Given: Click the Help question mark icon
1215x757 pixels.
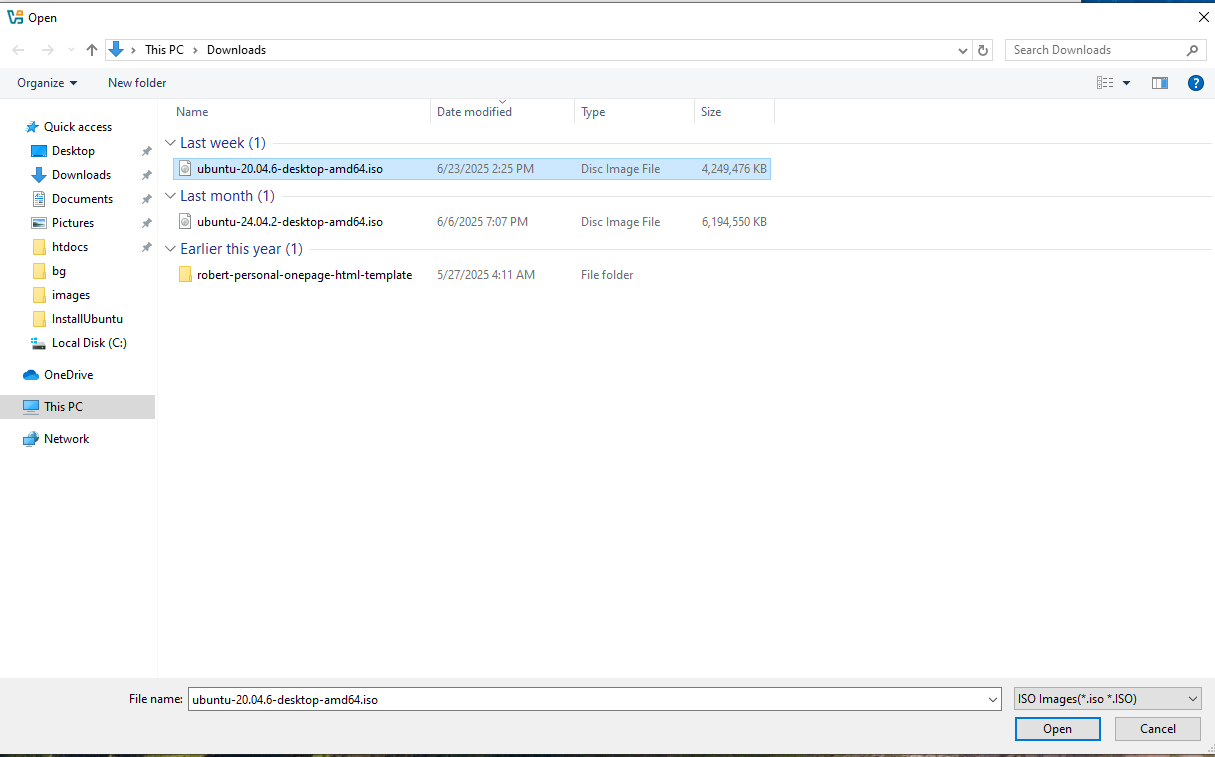Looking at the screenshot, I should coord(1196,83).
